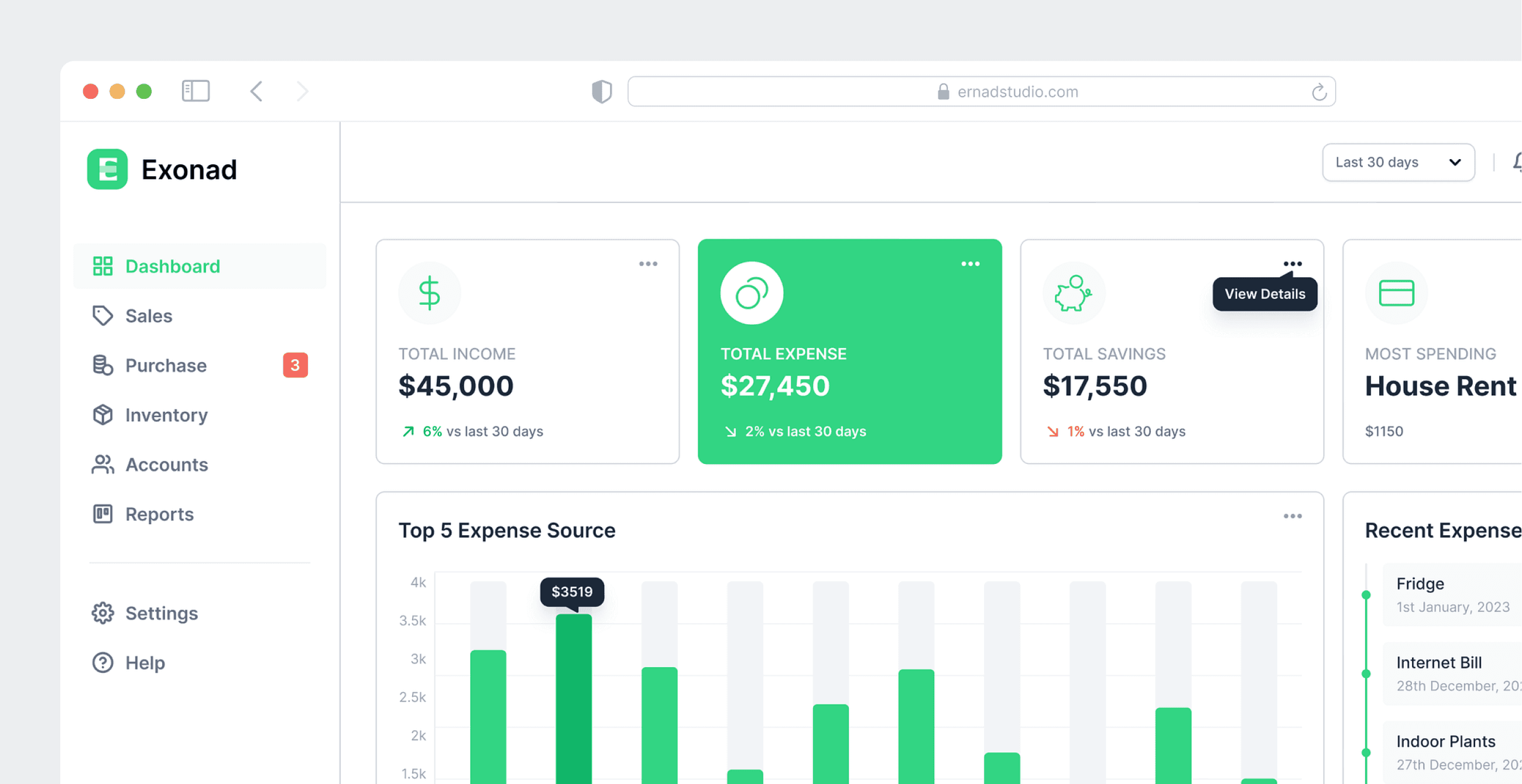Viewport: 1522px width, 784px height.
Task: Click the Purchase coins icon
Action: [x=103, y=366]
